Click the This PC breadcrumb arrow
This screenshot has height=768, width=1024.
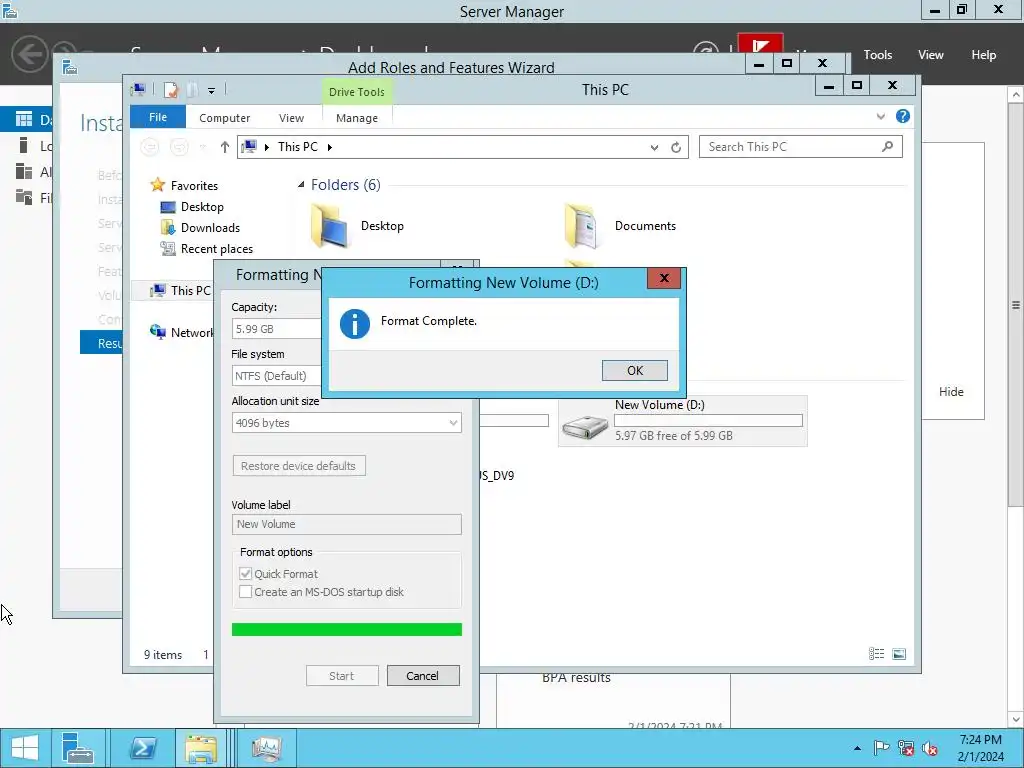click(329, 148)
